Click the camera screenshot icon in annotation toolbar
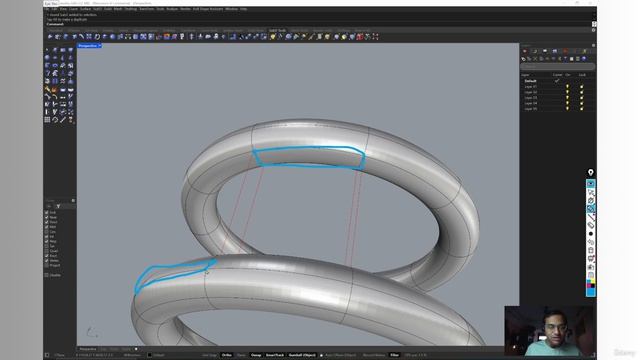The image size is (640, 360). 591,267
